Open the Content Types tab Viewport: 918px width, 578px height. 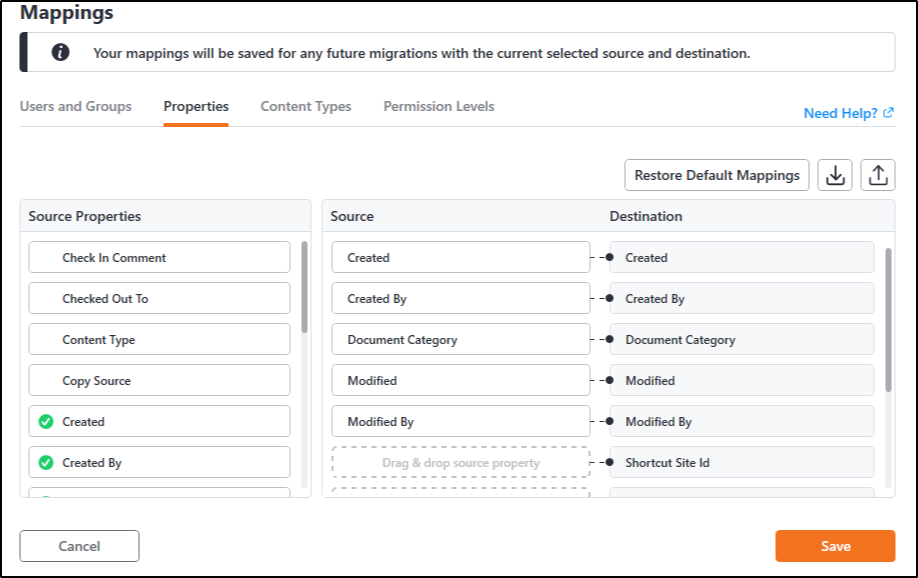coord(305,106)
